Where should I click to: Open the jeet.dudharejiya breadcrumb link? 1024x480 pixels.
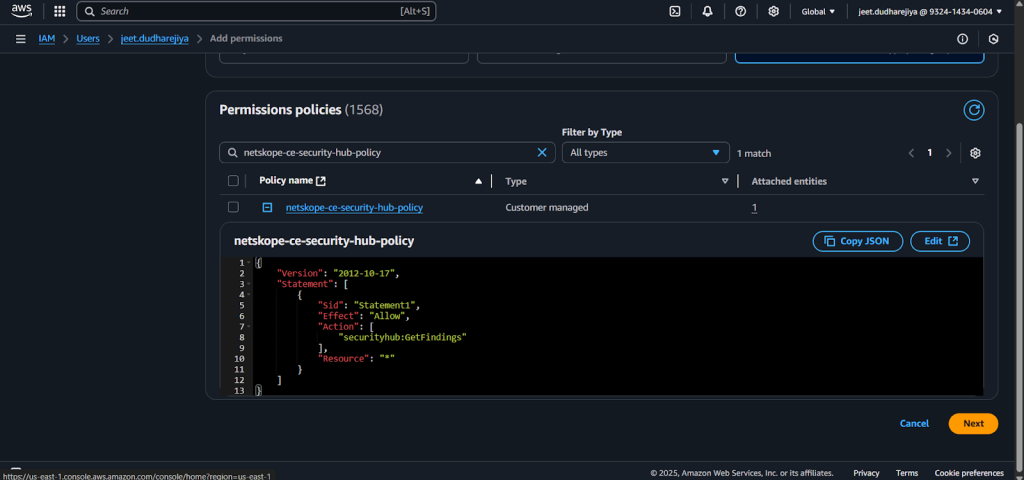(155, 39)
